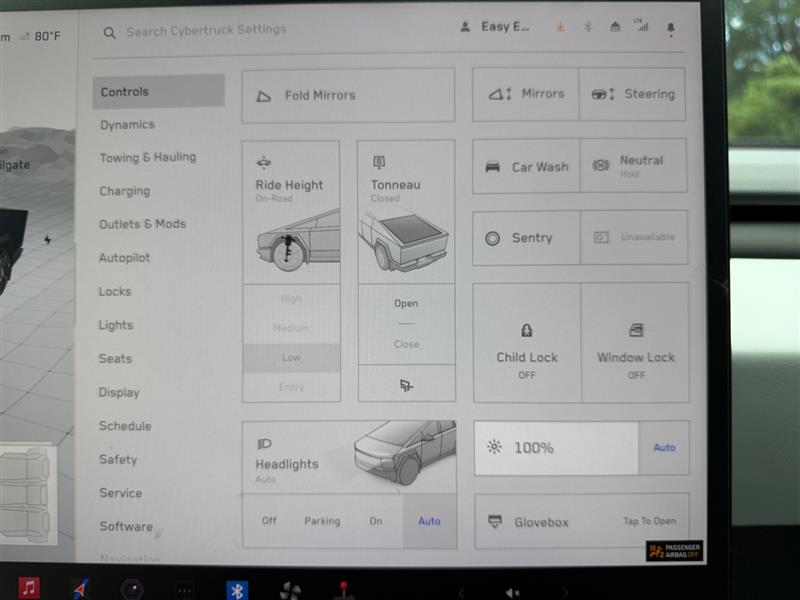Tap the charge port lightning bolt icon

pyautogui.click(x=47, y=239)
